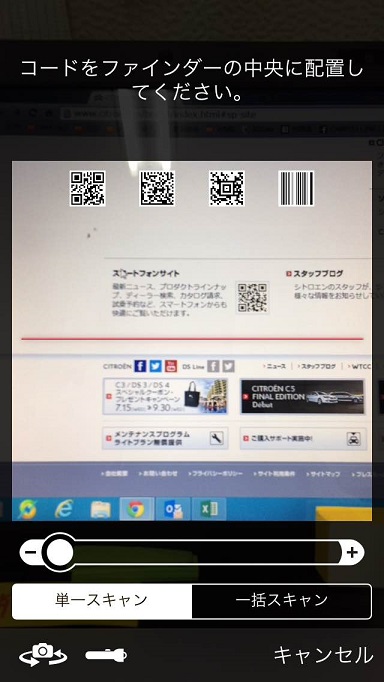Click the Chrome taskbar icon
Image resolution: width=384 pixels, height=682 pixels.
click(x=136, y=508)
